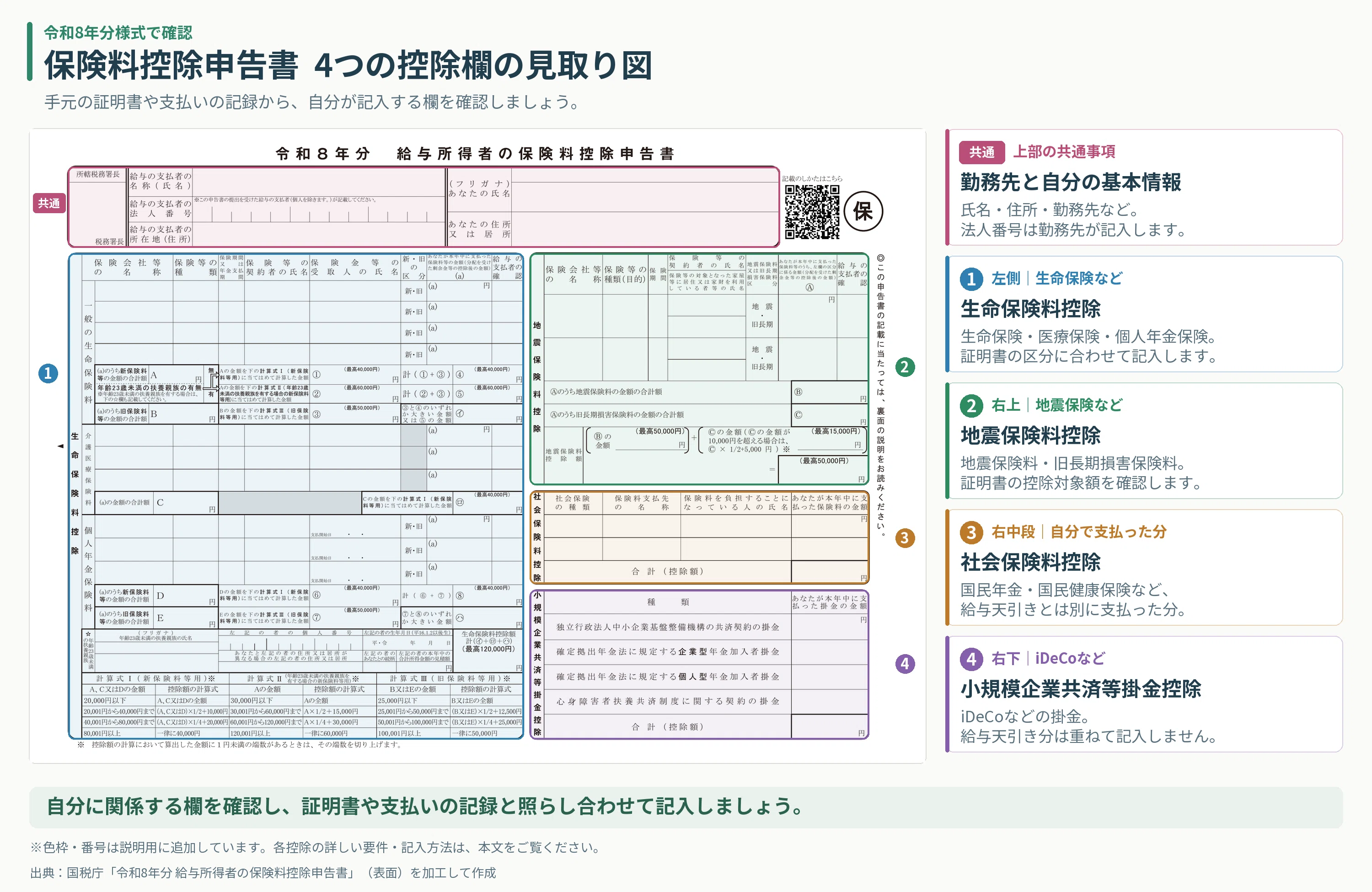Select the 社会保険料控除 card title

tap(1030, 562)
